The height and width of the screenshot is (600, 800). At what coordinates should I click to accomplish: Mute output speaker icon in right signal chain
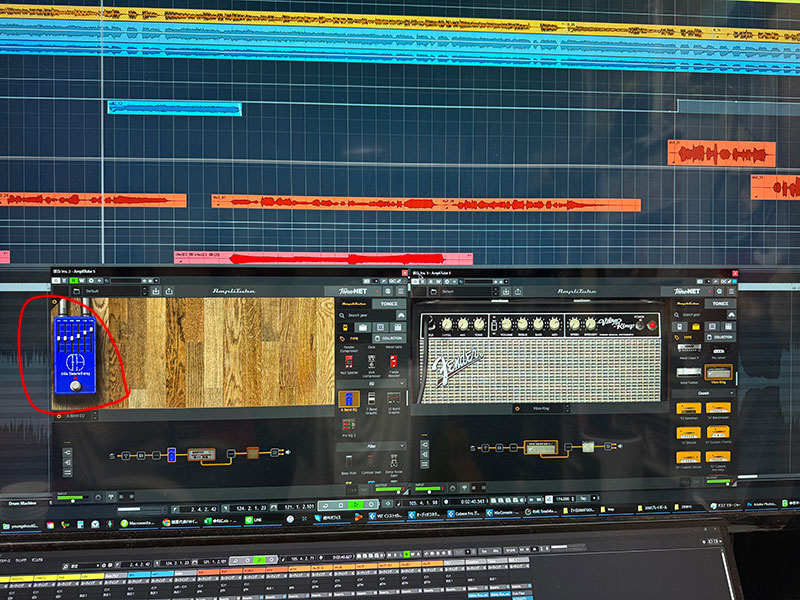click(620, 446)
